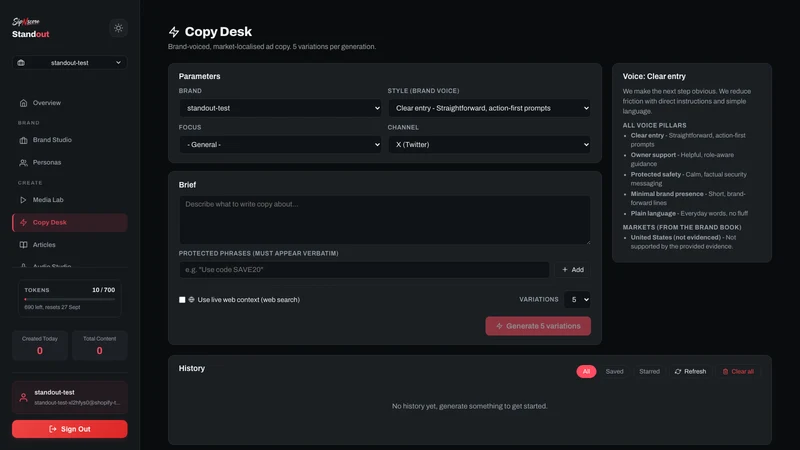Enable Use live web context checkbox
This screenshot has height=450, width=800.
click(182, 299)
